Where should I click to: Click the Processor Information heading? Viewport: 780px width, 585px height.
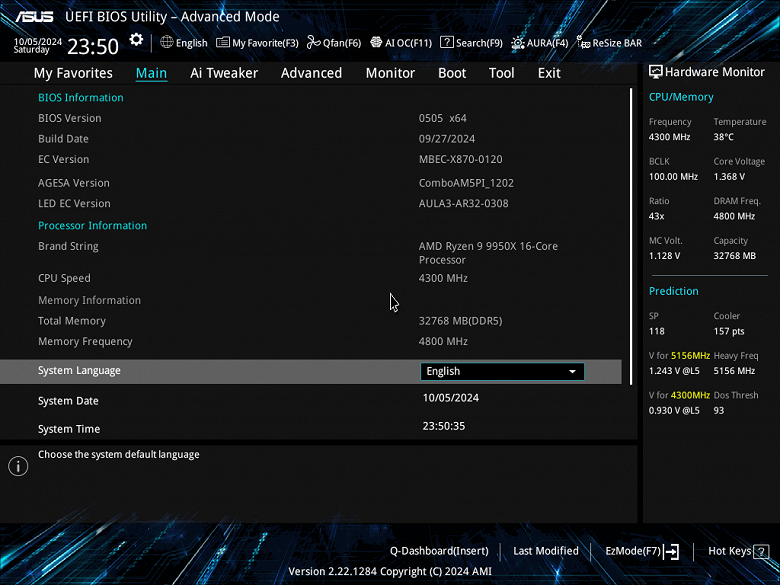click(x=93, y=225)
